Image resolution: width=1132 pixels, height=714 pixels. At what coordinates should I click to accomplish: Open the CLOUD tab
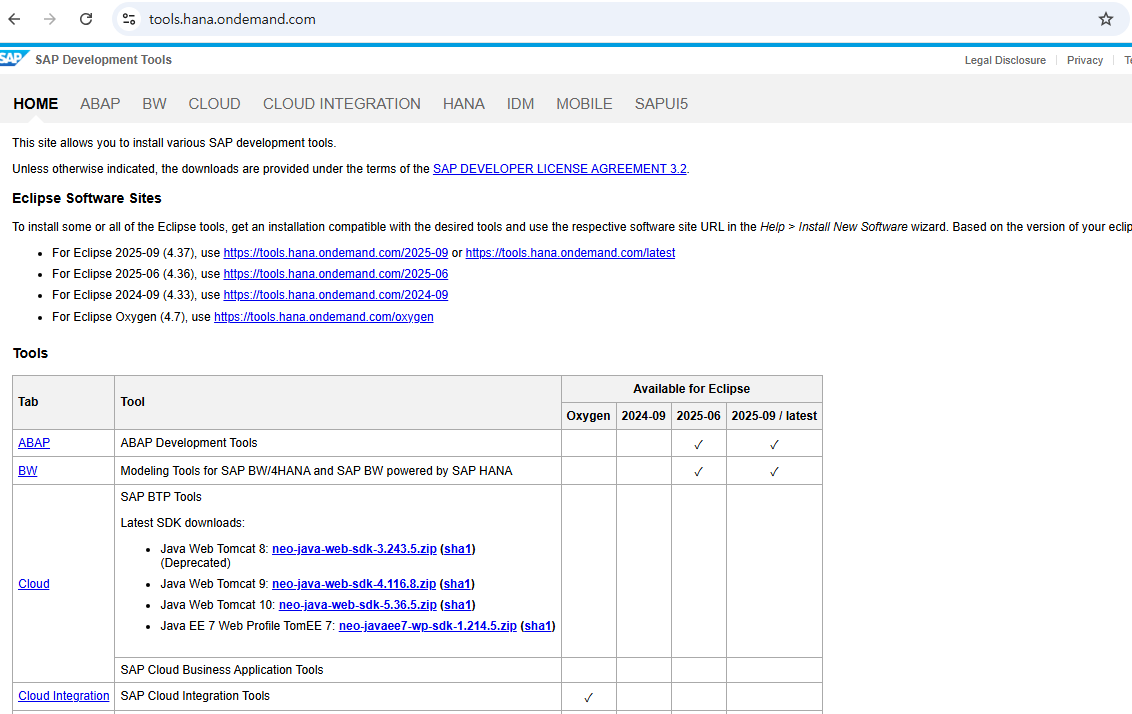click(214, 104)
